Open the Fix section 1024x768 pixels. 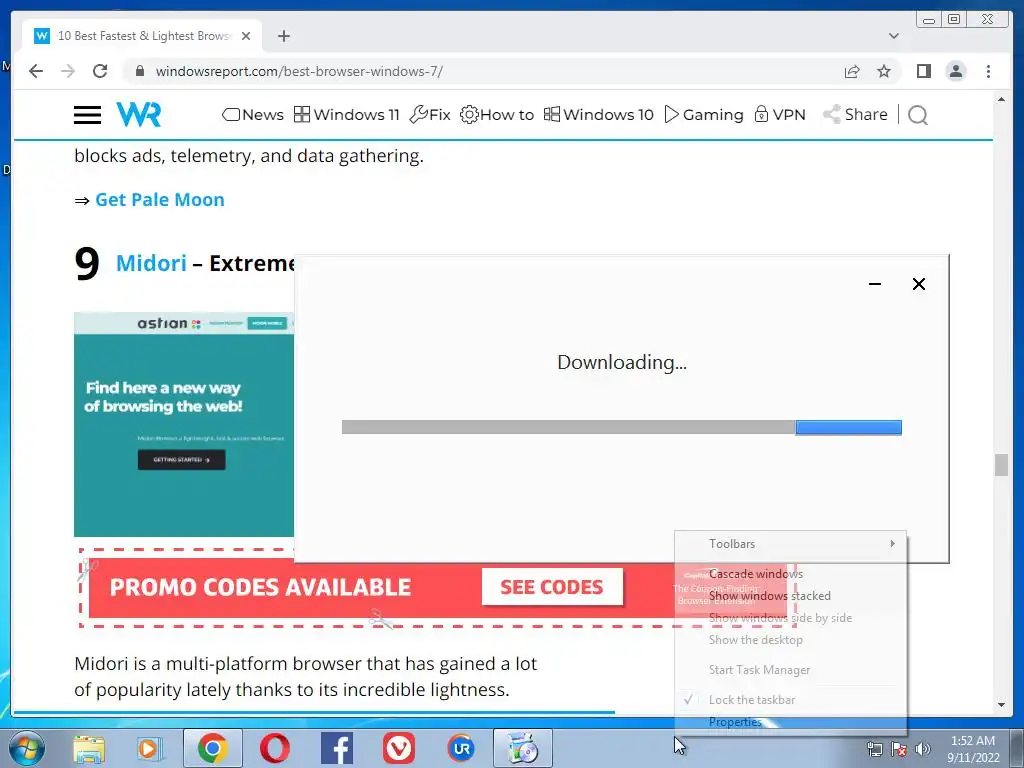[x=430, y=115]
